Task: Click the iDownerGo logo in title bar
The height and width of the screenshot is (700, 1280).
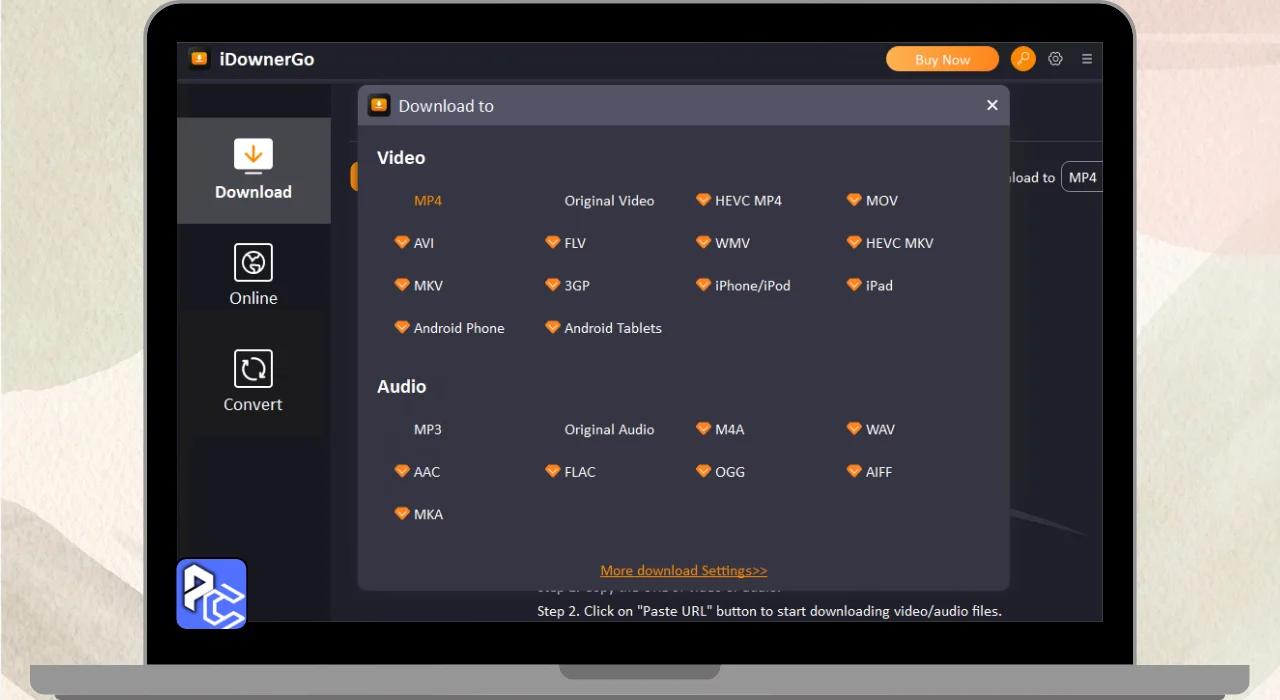Action: tap(199, 59)
